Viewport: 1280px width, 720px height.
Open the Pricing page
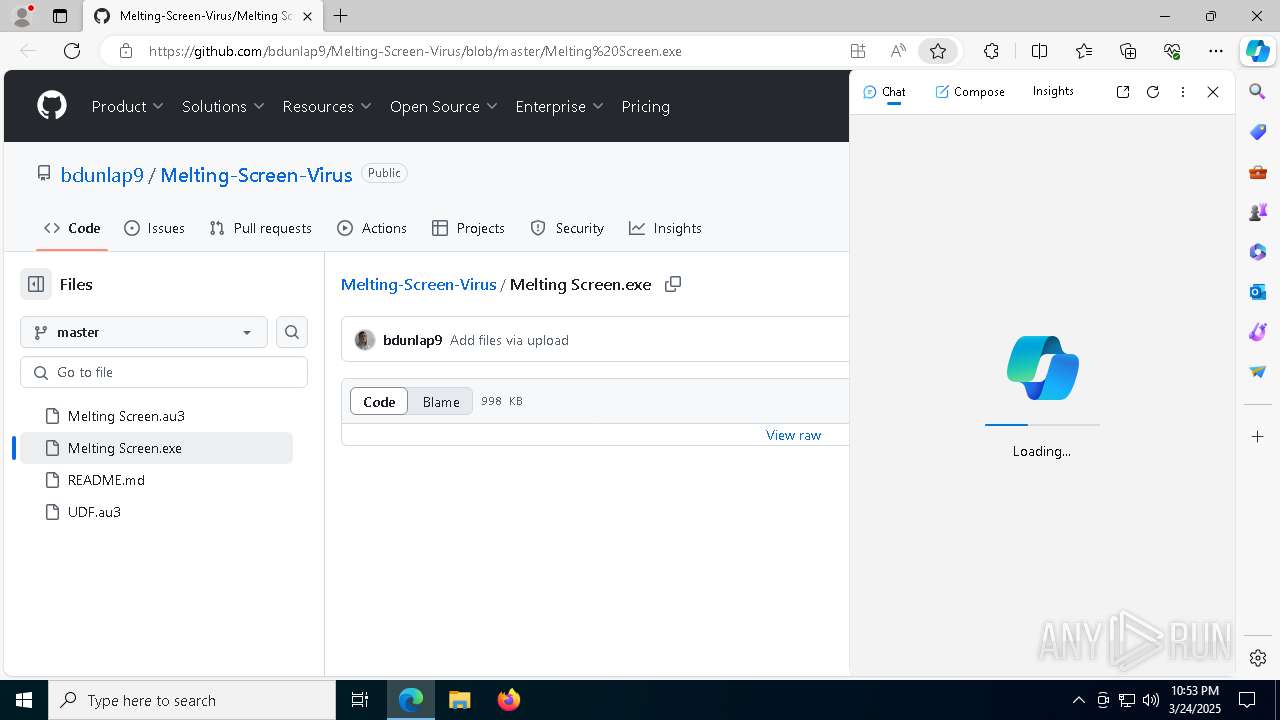pyautogui.click(x=645, y=106)
